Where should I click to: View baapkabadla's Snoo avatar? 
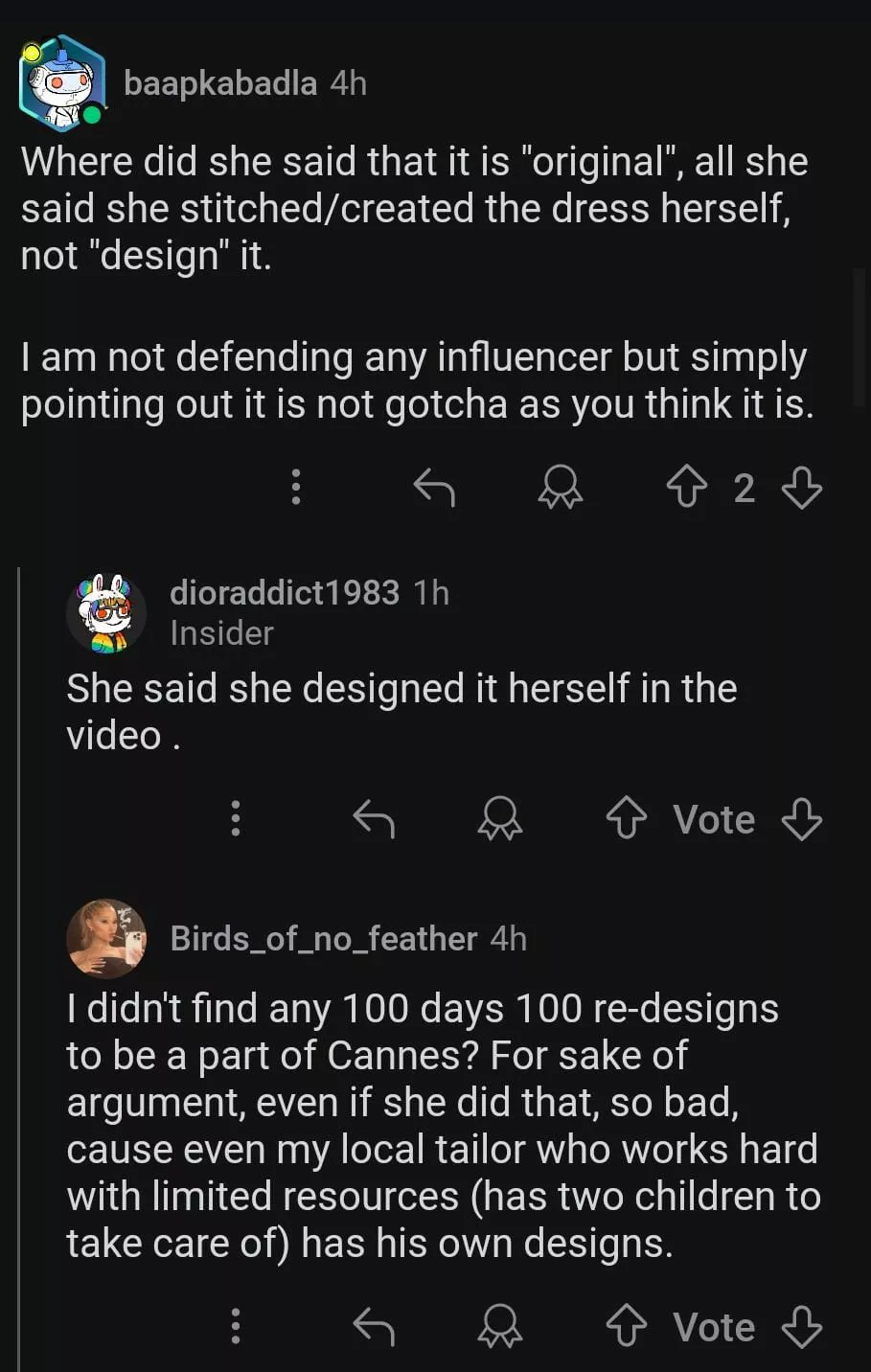(62, 83)
